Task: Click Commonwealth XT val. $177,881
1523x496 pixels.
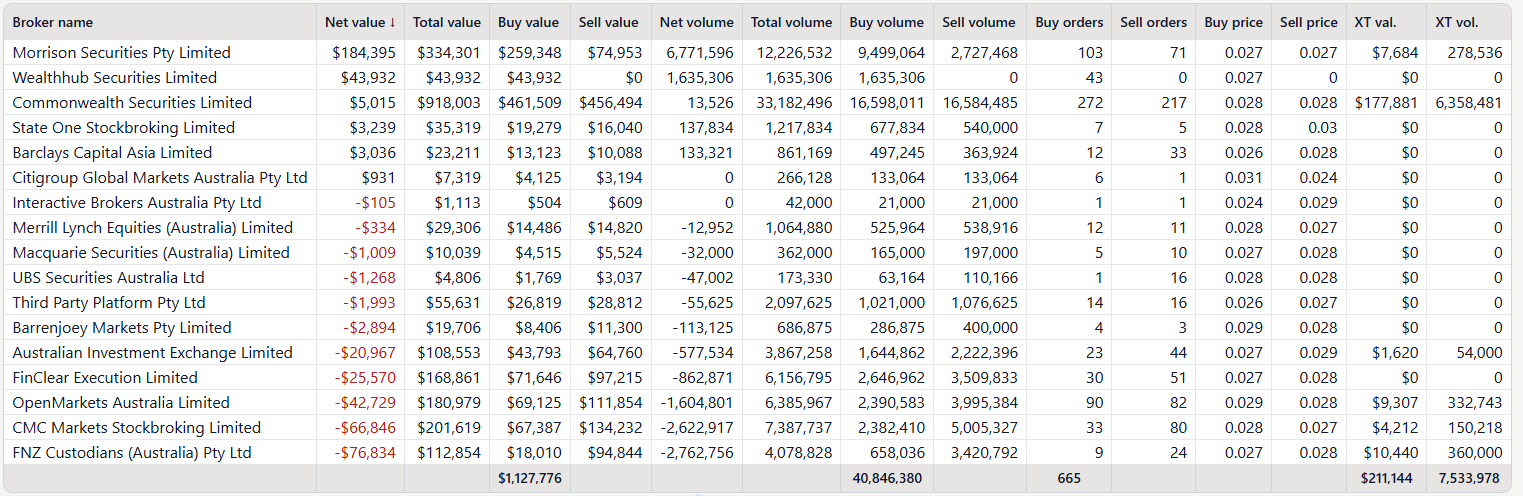Action: click(1387, 102)
